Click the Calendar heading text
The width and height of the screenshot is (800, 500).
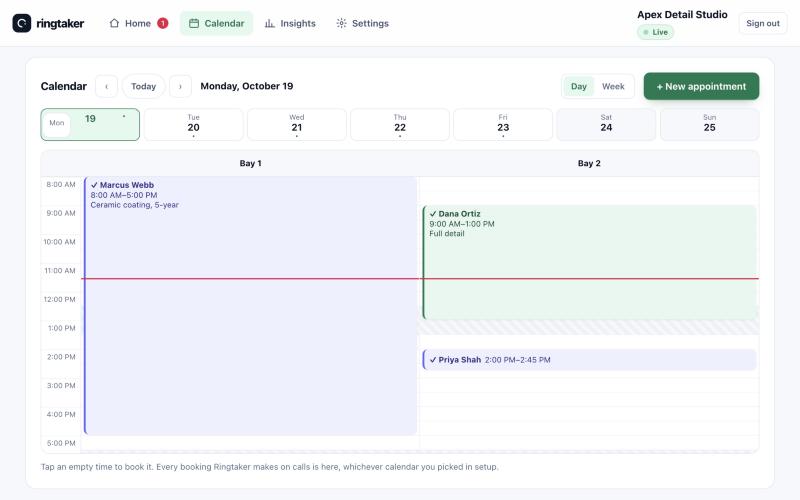(64, 86)
